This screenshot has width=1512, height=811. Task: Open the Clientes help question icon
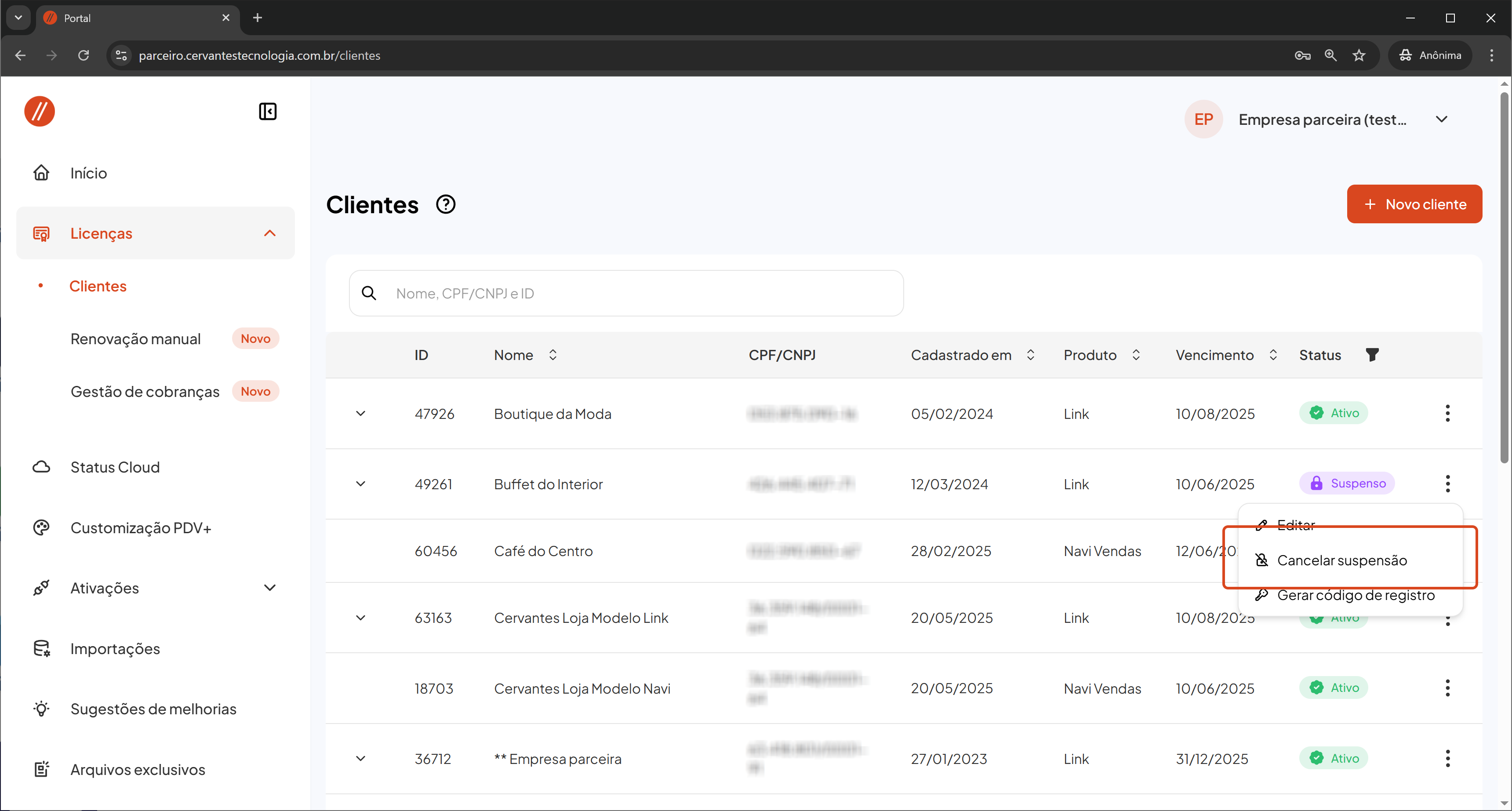click(x=446, y=205)
